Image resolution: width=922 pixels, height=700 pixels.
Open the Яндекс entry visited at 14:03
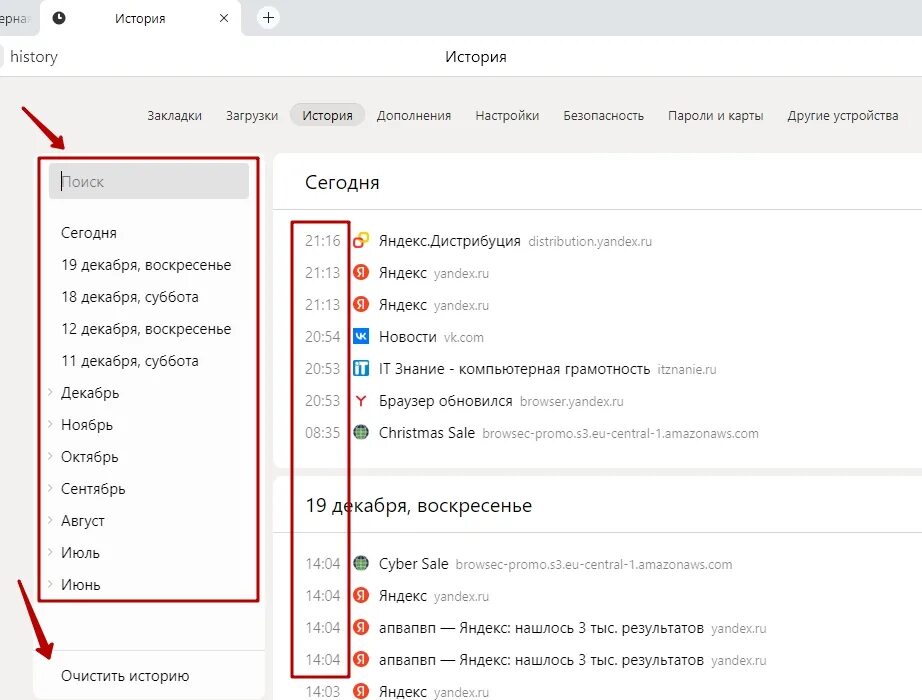pyautogui.click(x=403, y=691)
